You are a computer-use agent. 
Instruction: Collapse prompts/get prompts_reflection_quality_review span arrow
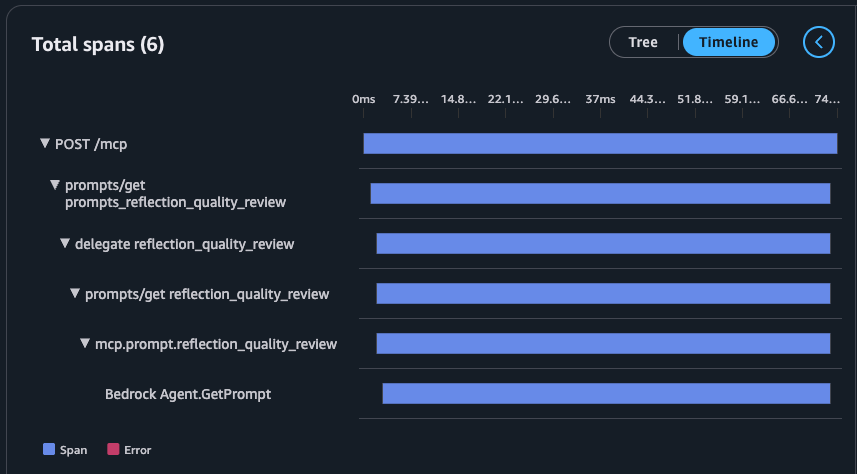tap(55, 185)
